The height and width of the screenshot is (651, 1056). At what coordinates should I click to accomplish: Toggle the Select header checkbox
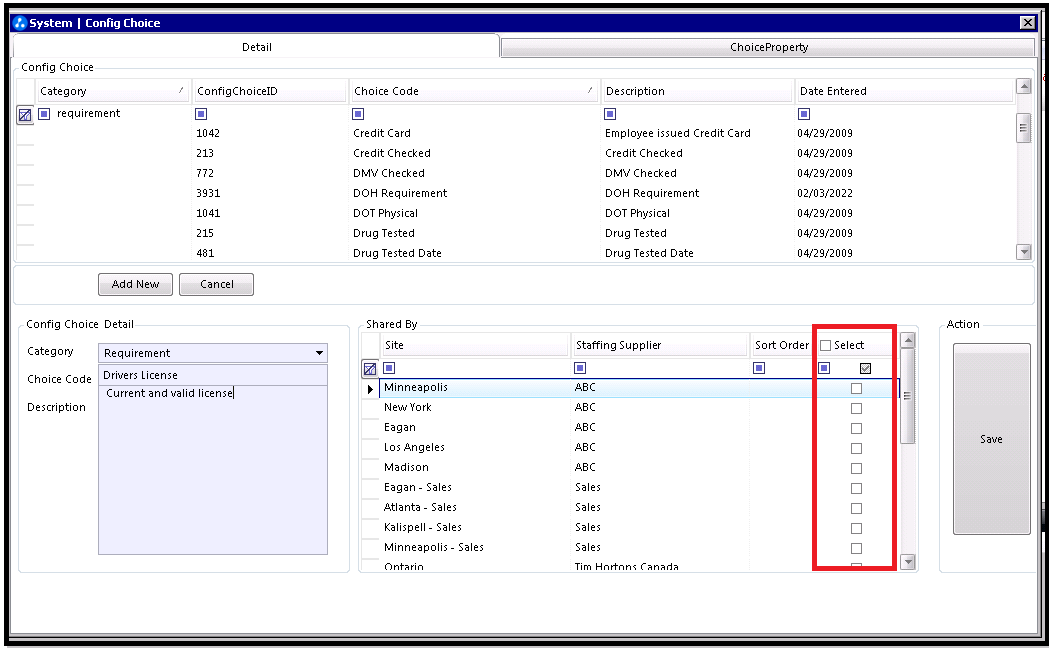coord(826,345)
